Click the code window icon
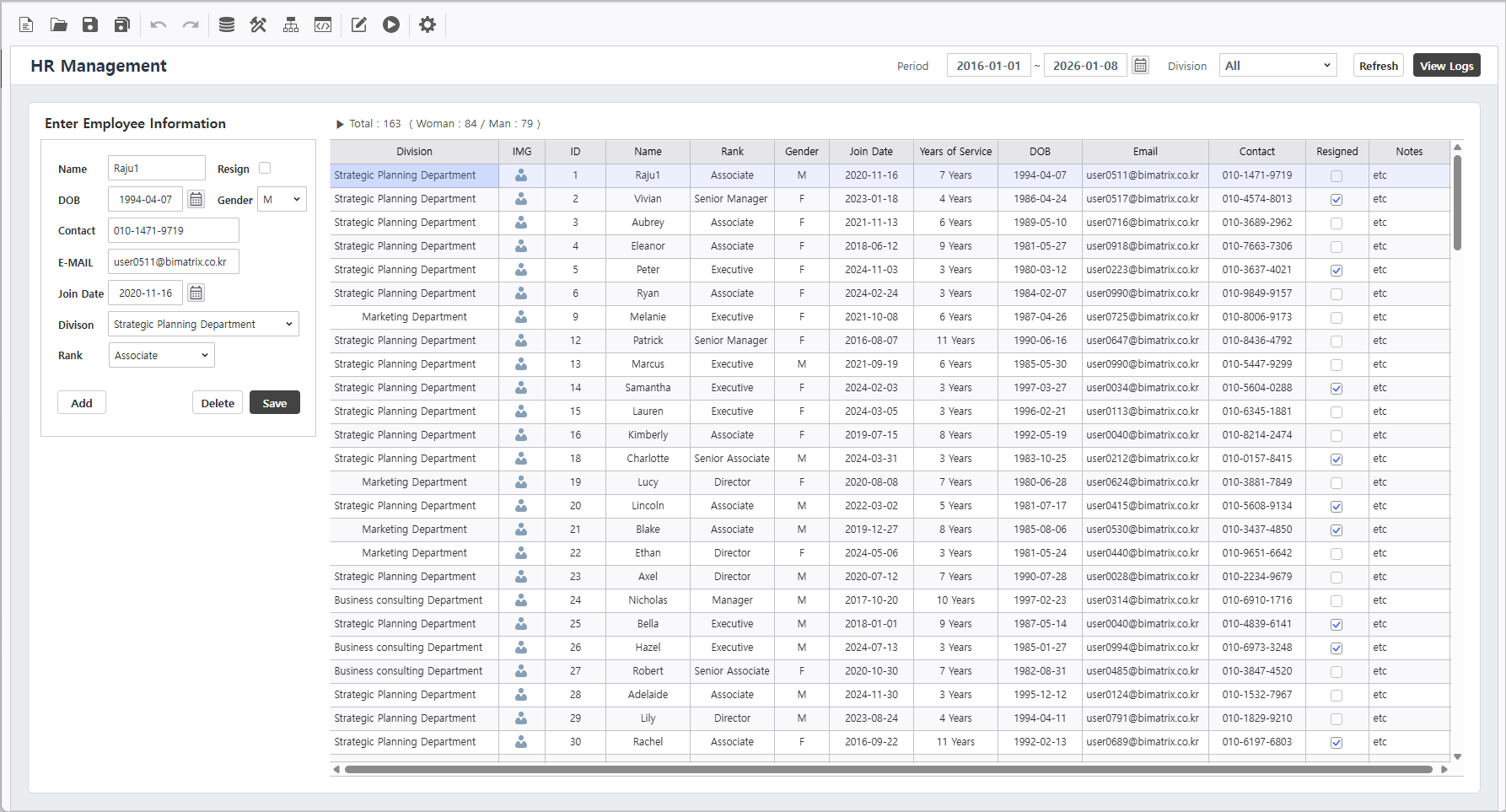Viewport: 1506px width, 812px height. (x=323, y=24)
